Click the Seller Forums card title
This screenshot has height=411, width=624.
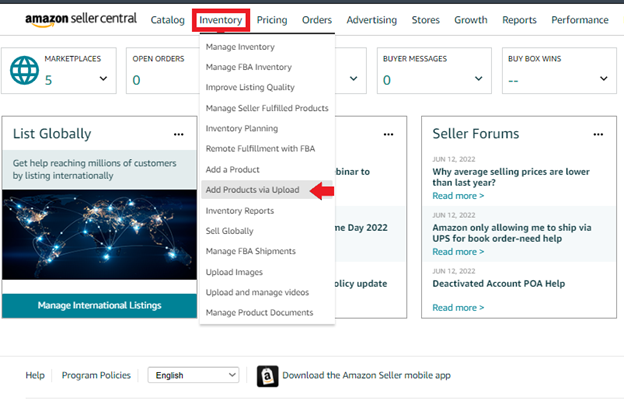476,134
